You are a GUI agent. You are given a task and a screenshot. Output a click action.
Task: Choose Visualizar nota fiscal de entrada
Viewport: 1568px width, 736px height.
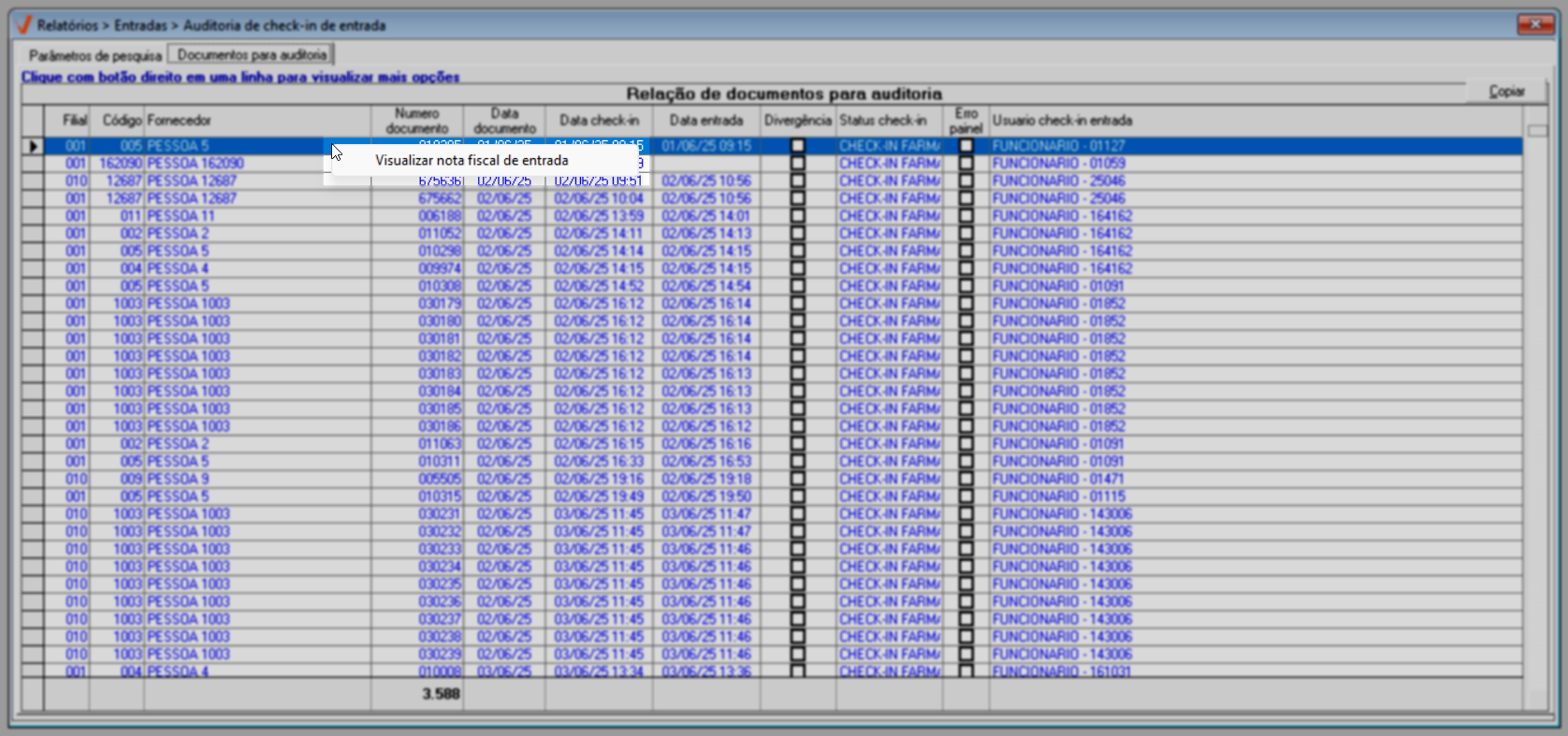click(472, 161)
